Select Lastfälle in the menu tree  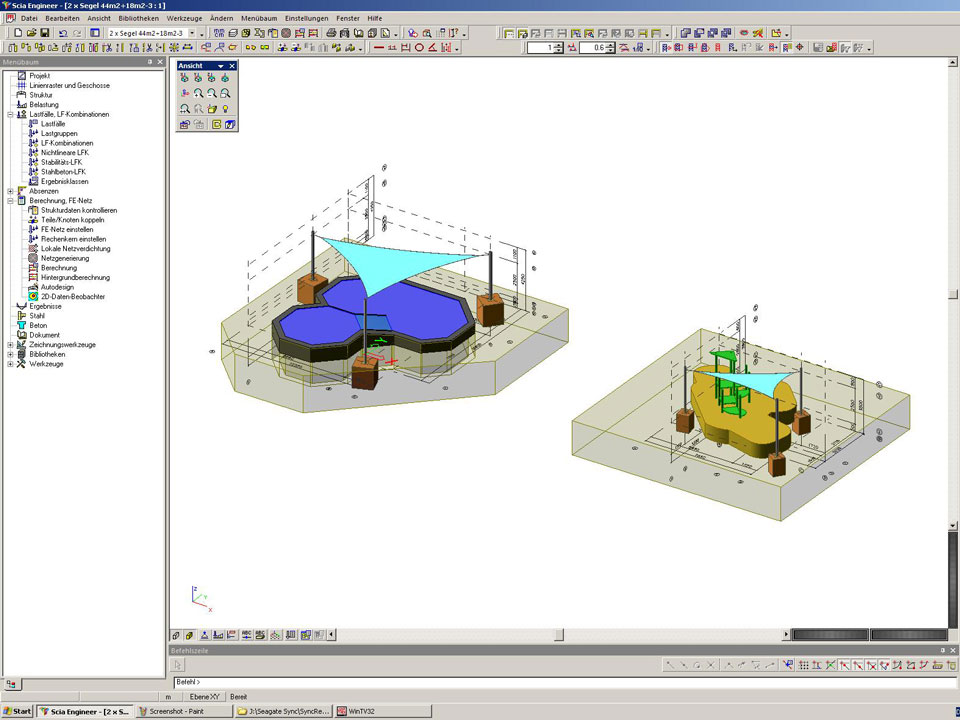pyautogui.click(x=54, y=124)
